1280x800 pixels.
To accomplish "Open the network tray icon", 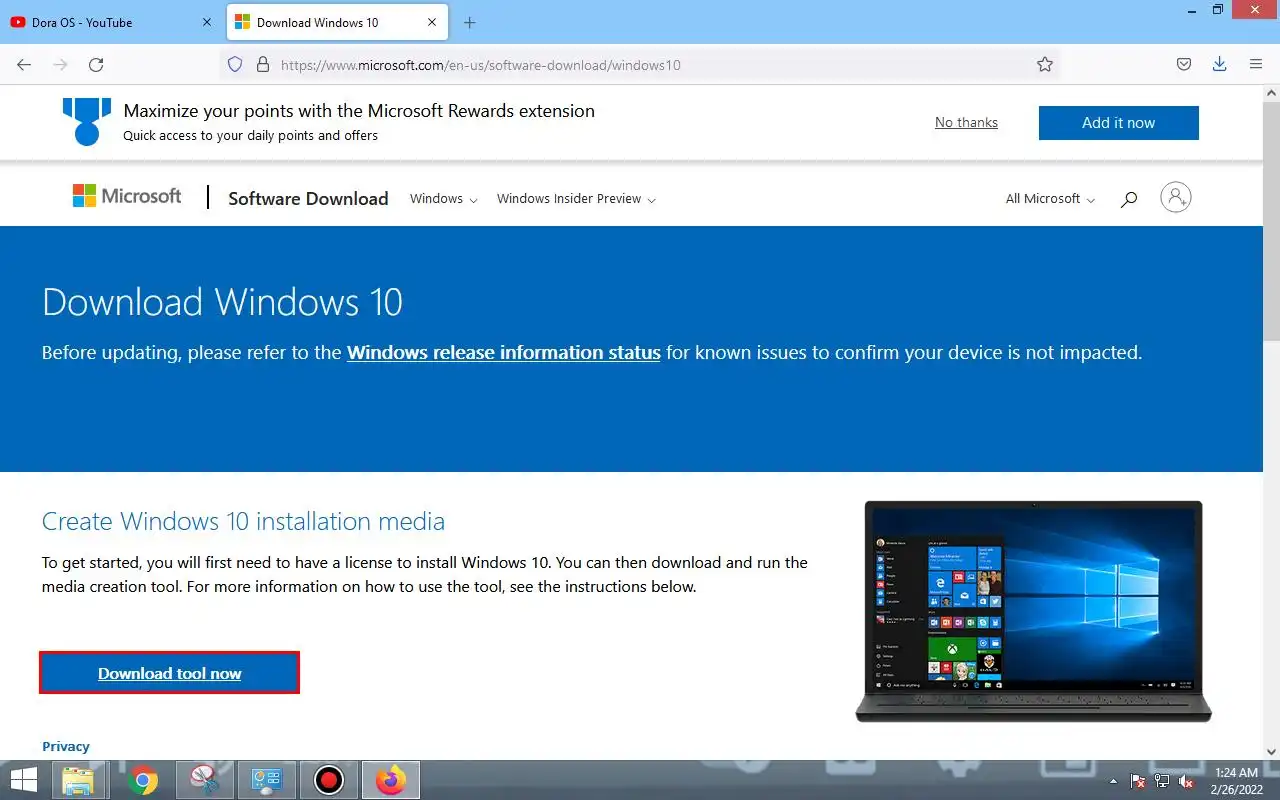I will click(1162, 780).
